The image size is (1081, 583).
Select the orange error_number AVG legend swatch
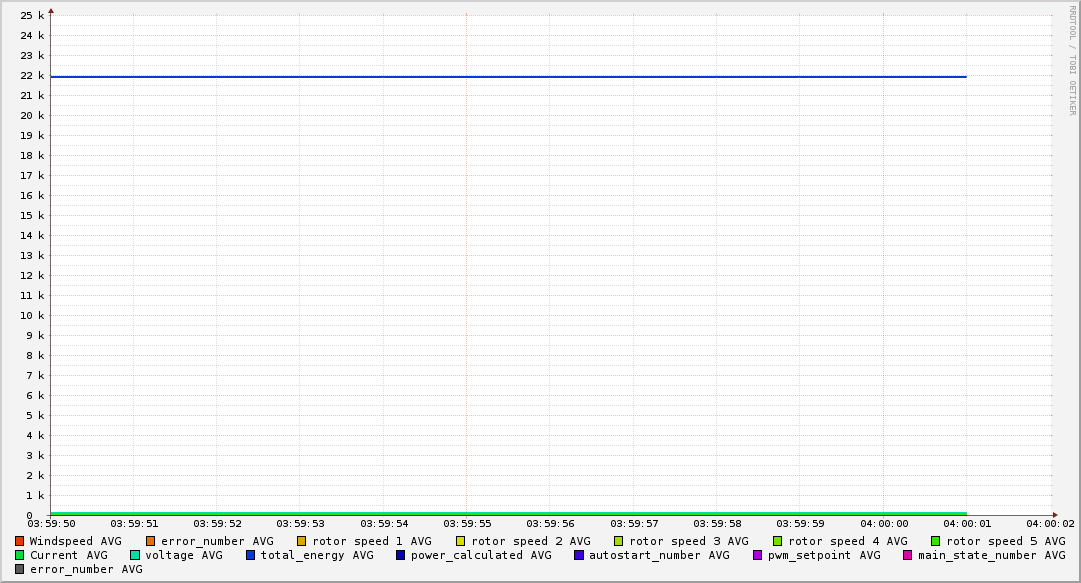click(151, 541)
